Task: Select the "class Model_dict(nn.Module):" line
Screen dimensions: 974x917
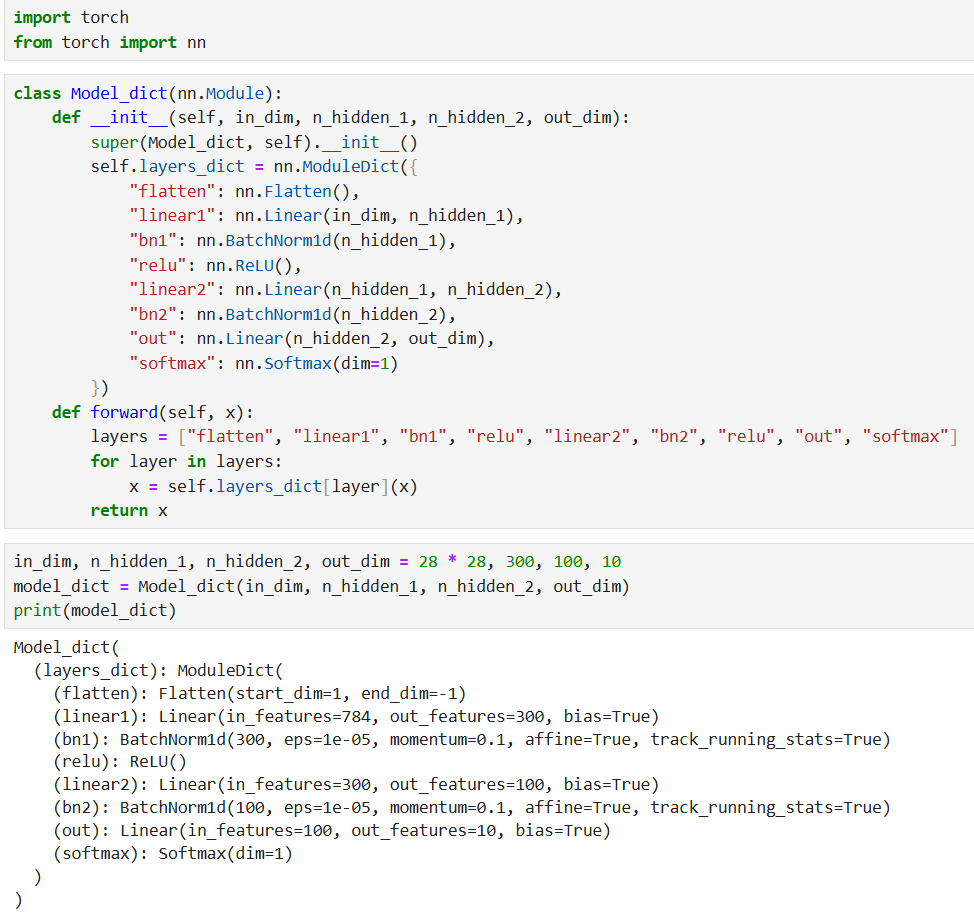Action: click(148, 93)
